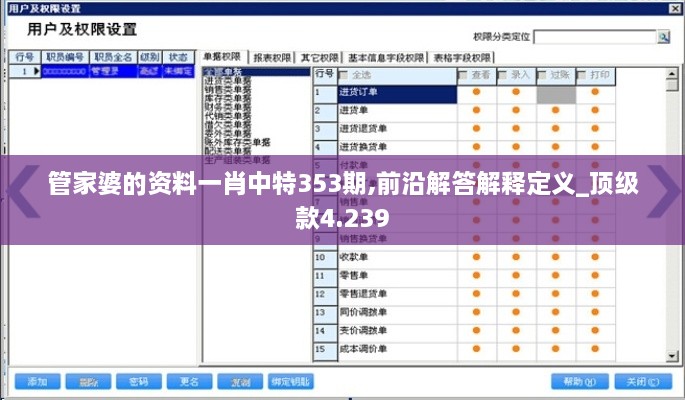Switch to 基本信息字段权限 tab

pos(386,58)
